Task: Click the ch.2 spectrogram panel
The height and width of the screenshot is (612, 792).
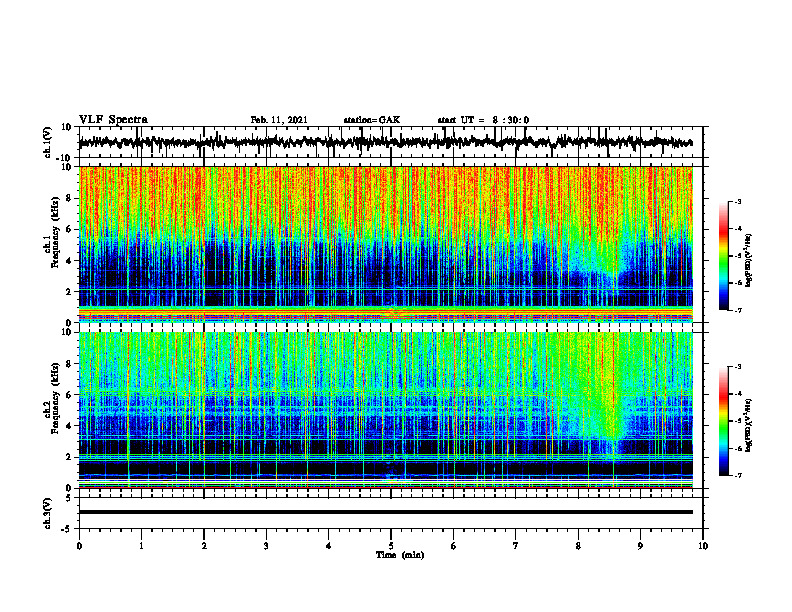Action: pyautogui.click(x=386, y=410)
